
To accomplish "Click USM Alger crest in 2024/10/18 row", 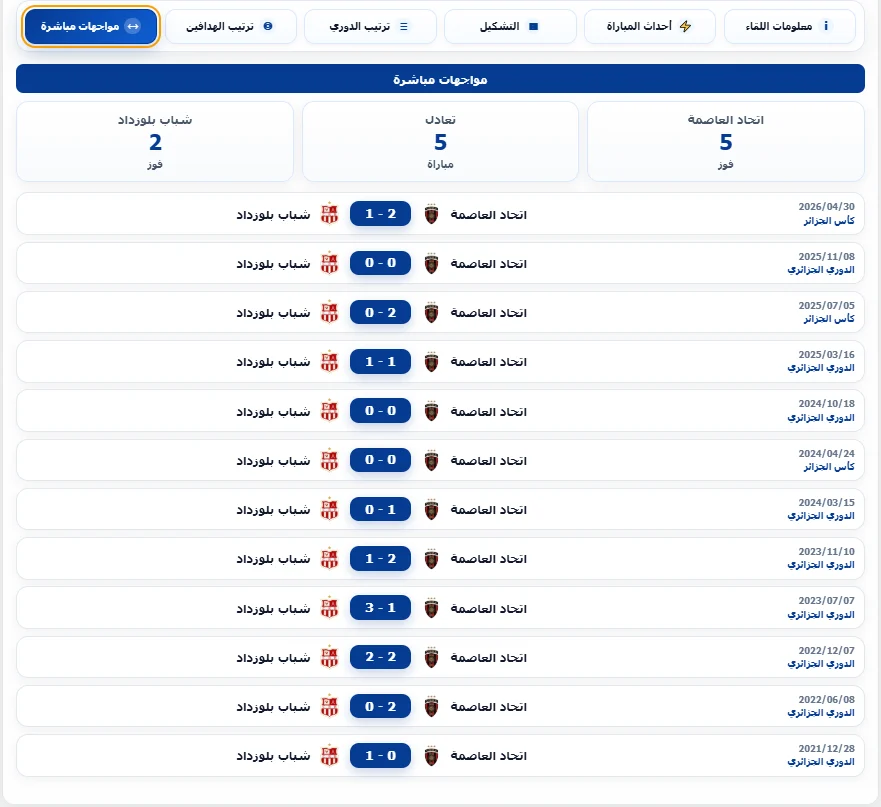I will [x=431, y=411].
